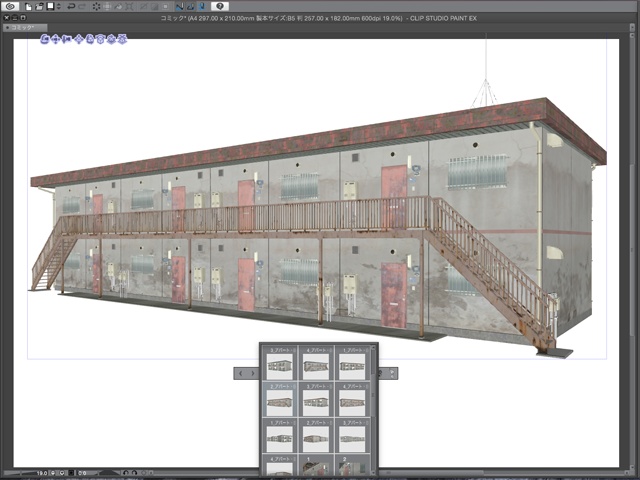Click preset list scrollbar up arrow
Image resolution: width=640 pixels, height=480 pixels.
[x=373, y=348]
